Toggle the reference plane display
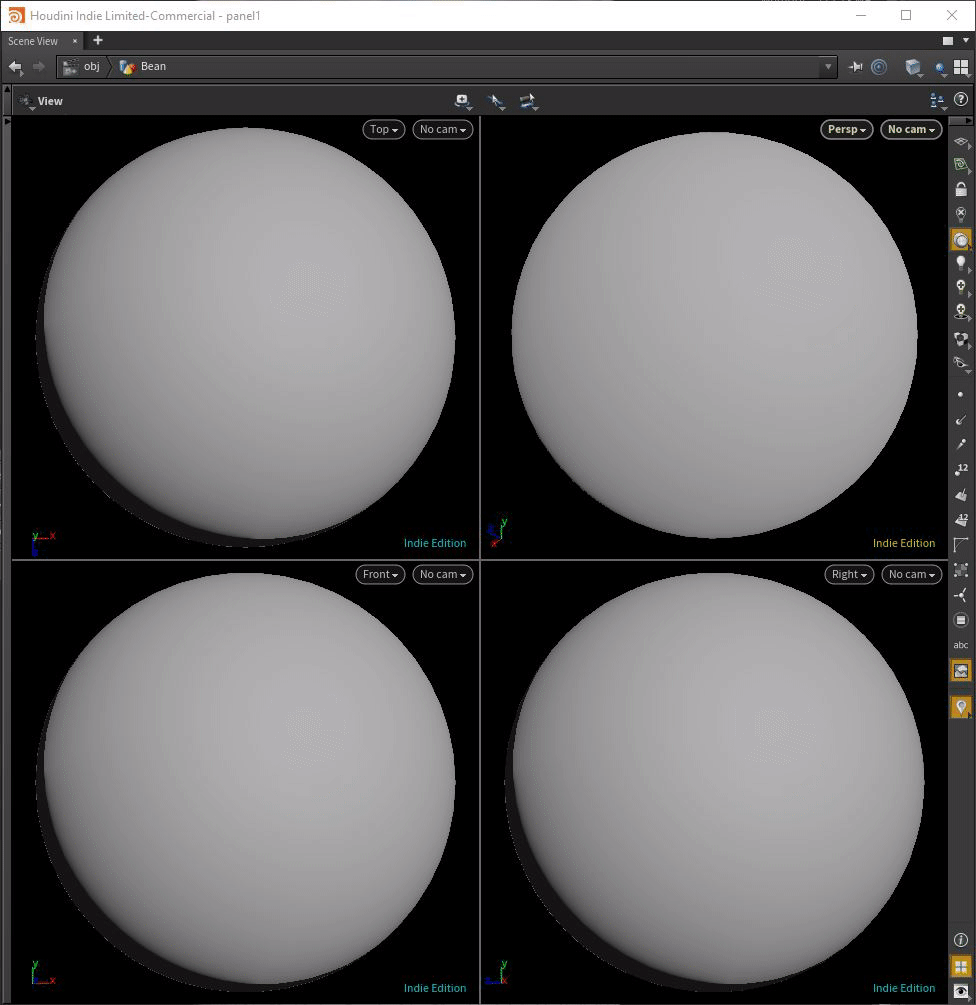Viewport: 976px width, 1005px height. pos(961,142)
